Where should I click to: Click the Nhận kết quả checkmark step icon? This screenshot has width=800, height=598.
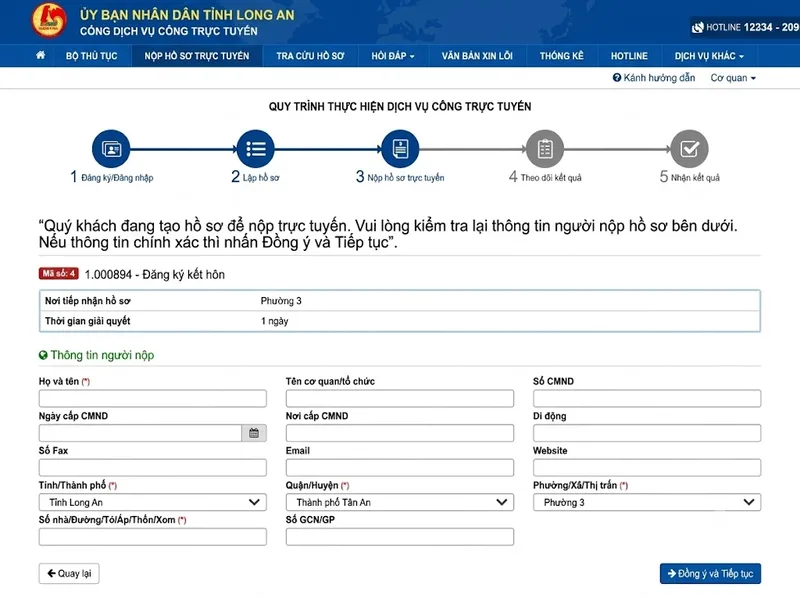click(x=689, y=148)
